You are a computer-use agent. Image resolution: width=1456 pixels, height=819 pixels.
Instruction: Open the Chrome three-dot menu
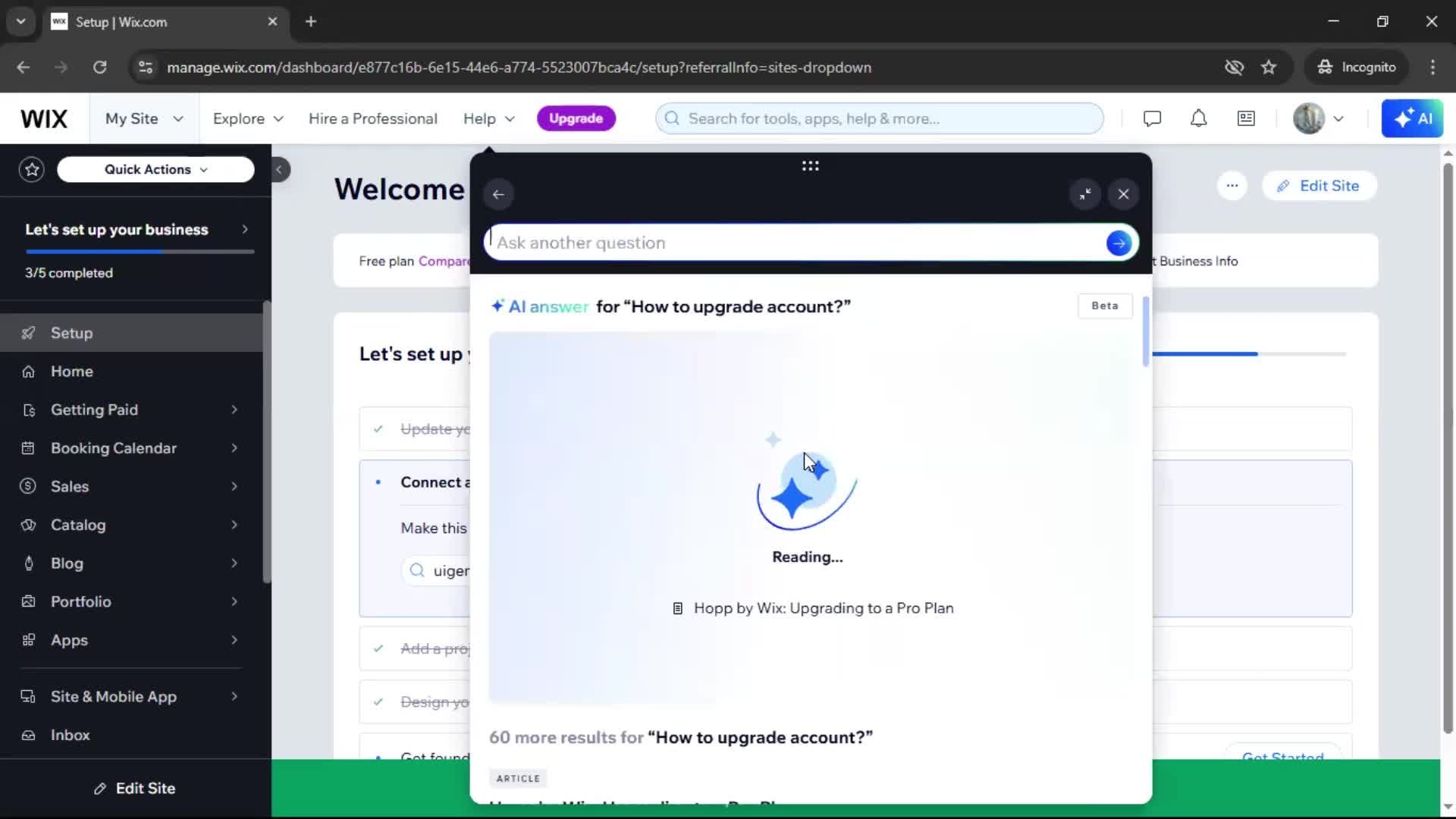tap(1432, 67)
